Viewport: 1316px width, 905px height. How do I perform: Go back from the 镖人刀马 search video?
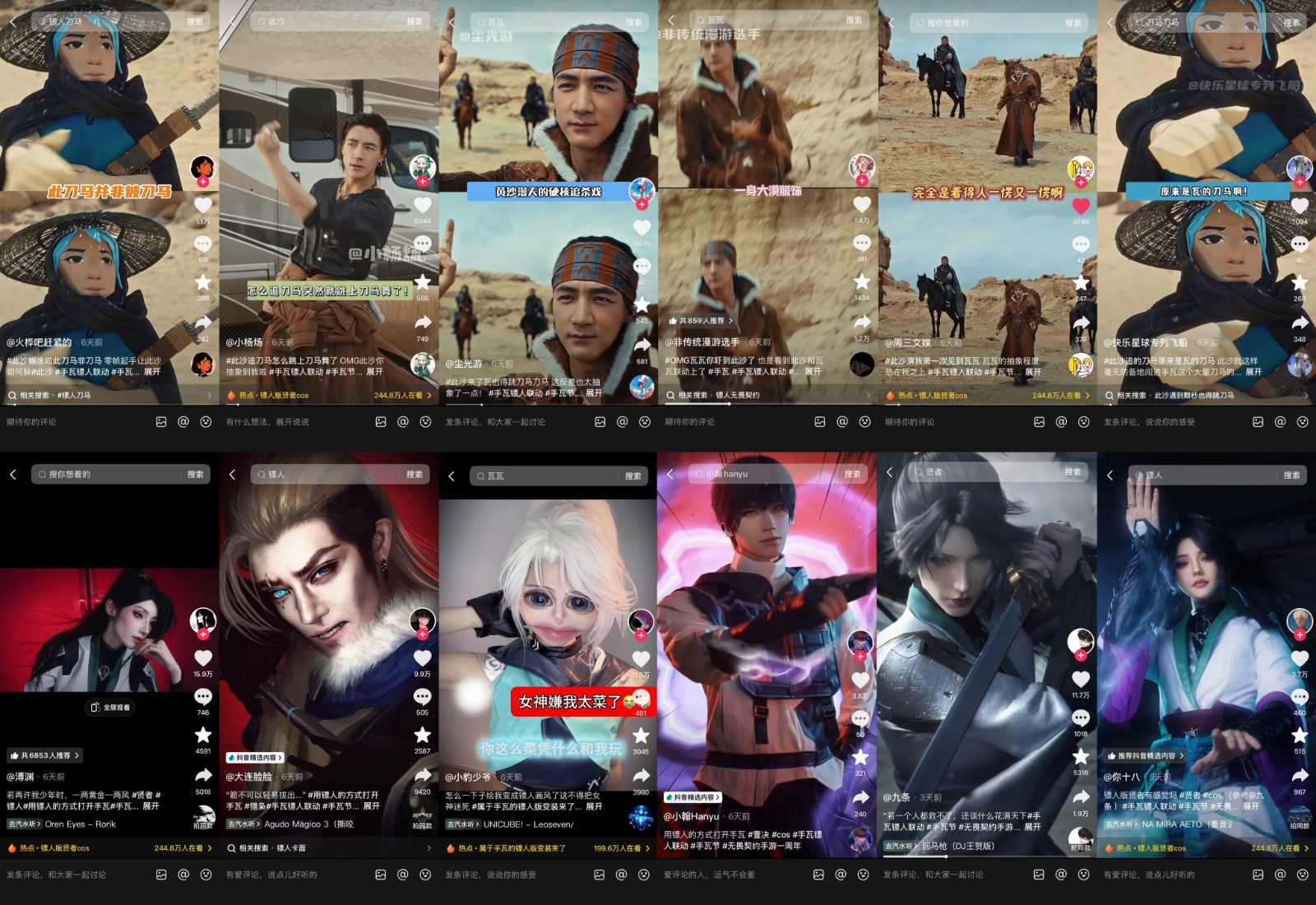pyautogui.click(x=13, y=21)
